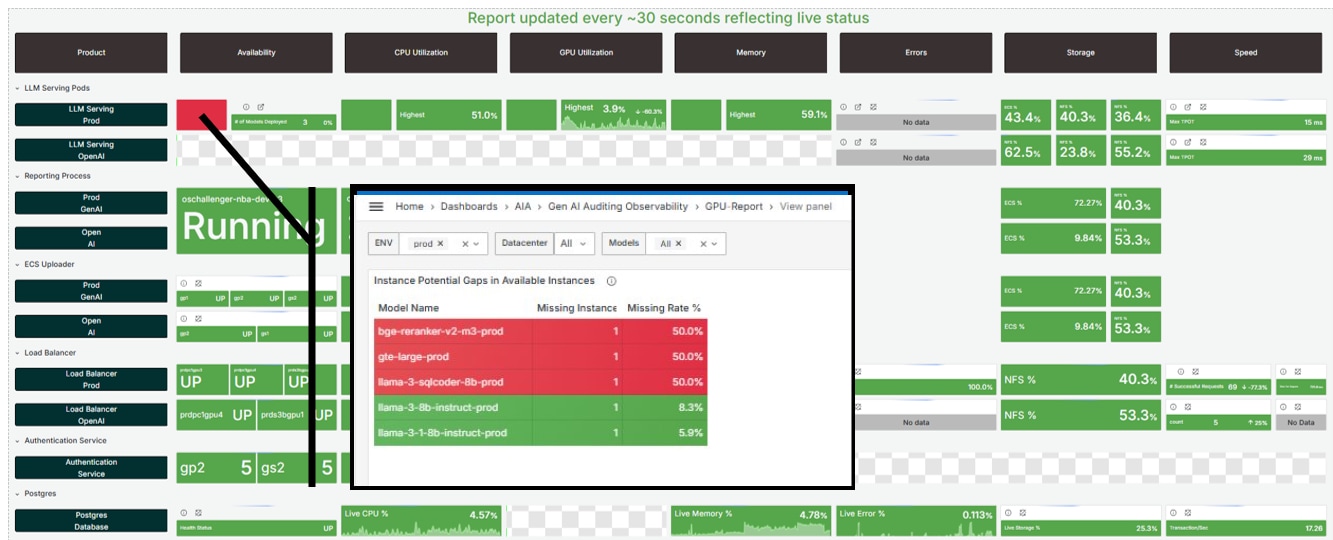The width and height of the screenshot is (1333, 540).
Task: Collapse the Postgres row
Action: [18, 493]
